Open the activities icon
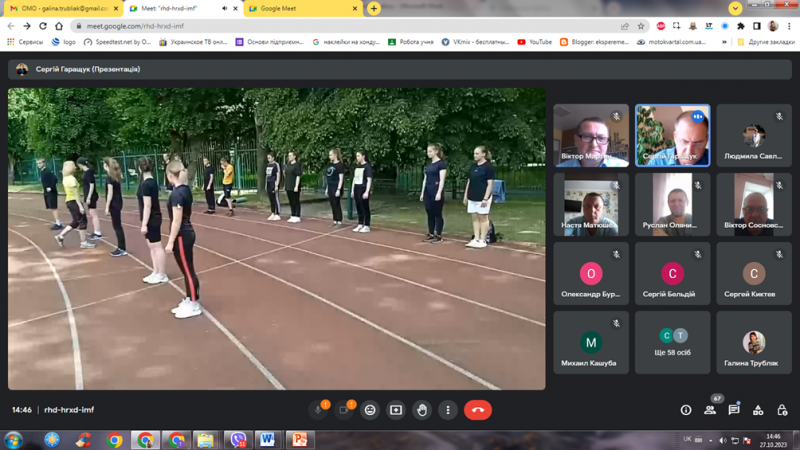The image size is (800, 450). click(x=758, y=410)
